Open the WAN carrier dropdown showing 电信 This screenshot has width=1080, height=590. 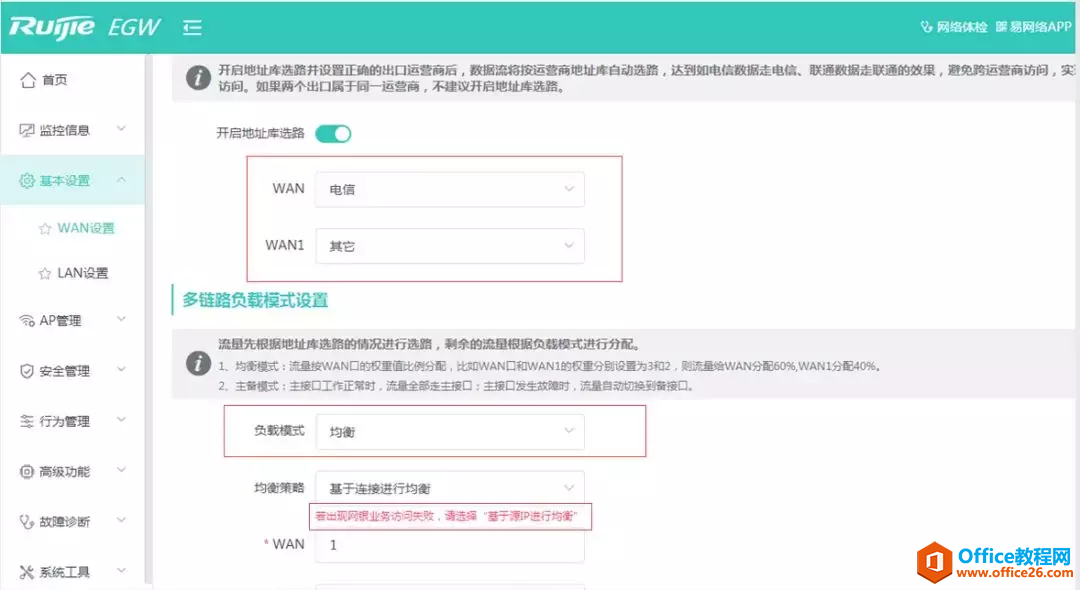450,189
